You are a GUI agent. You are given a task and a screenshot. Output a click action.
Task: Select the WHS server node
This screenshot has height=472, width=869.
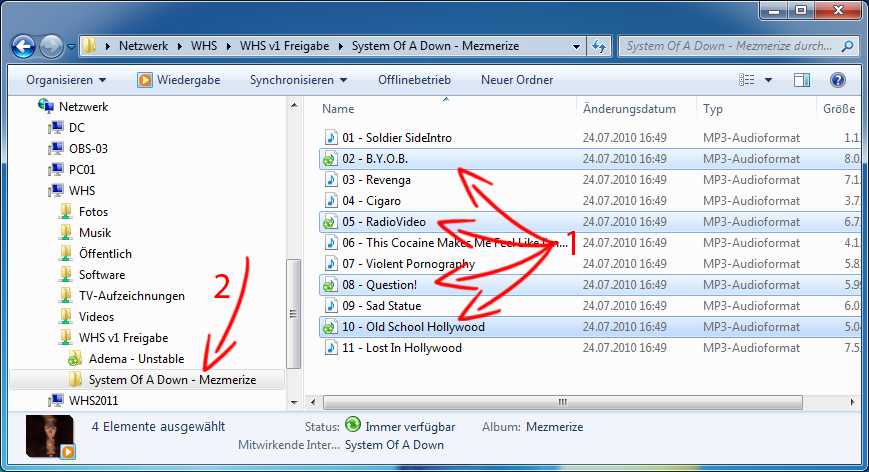(81, 191)
